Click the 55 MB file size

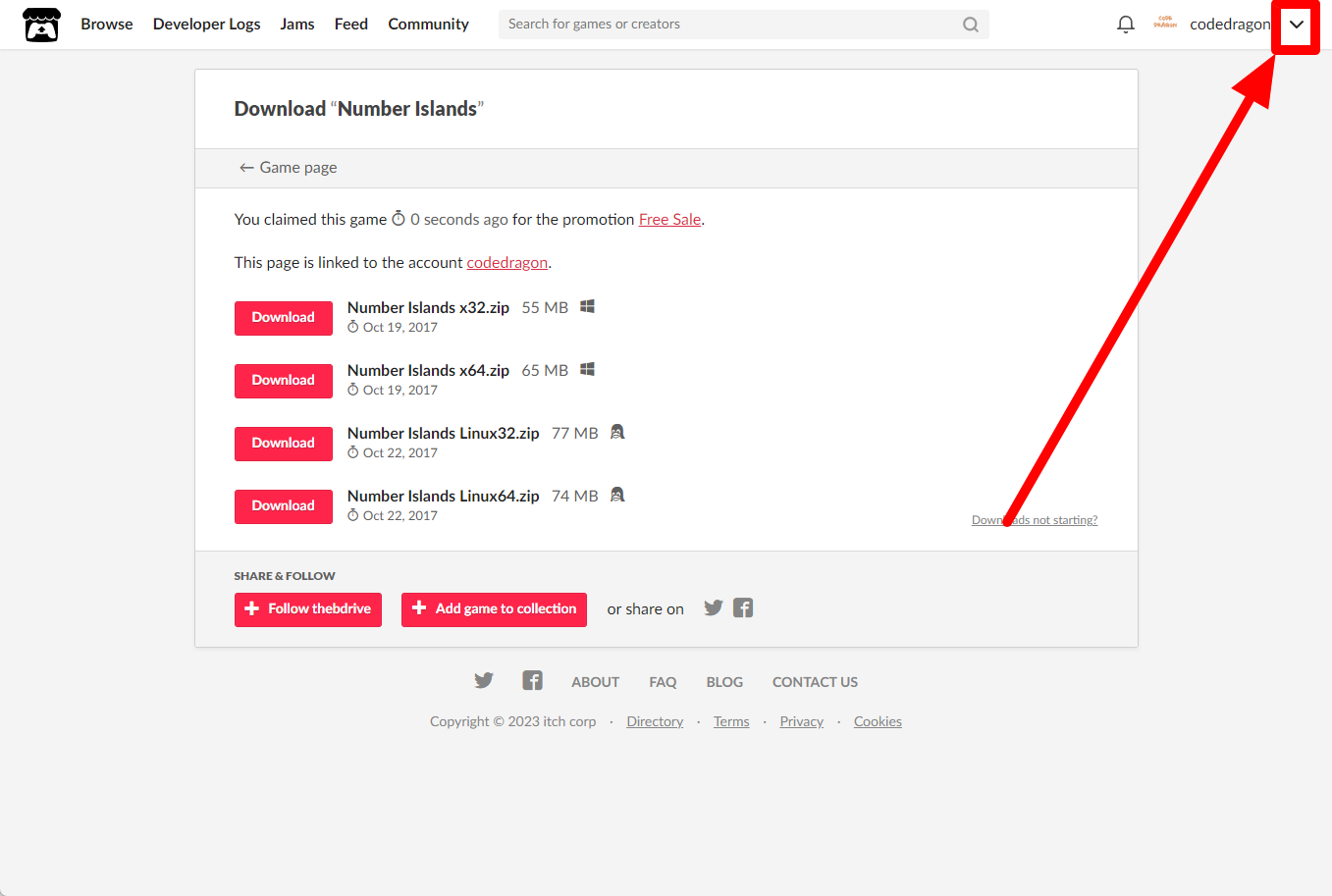point(545,308)
